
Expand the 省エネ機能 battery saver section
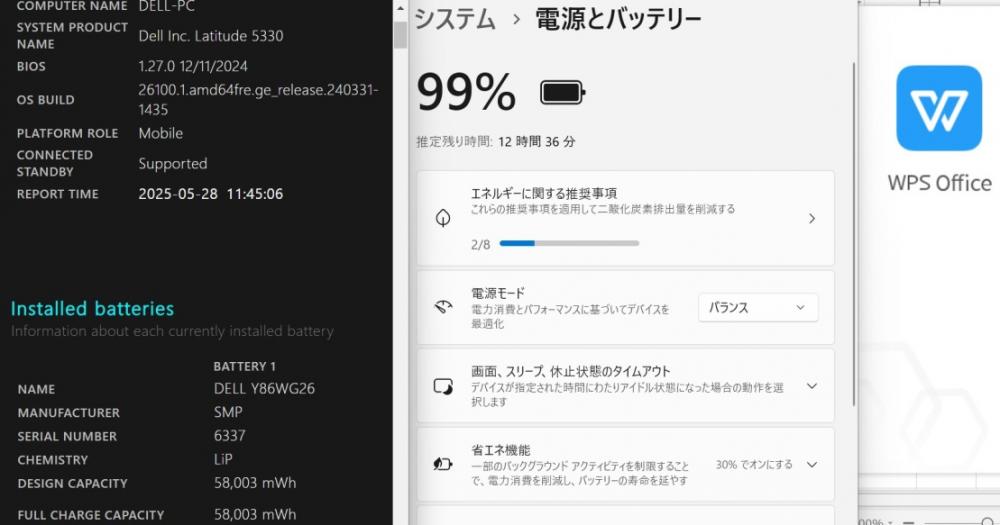point(812,464)
